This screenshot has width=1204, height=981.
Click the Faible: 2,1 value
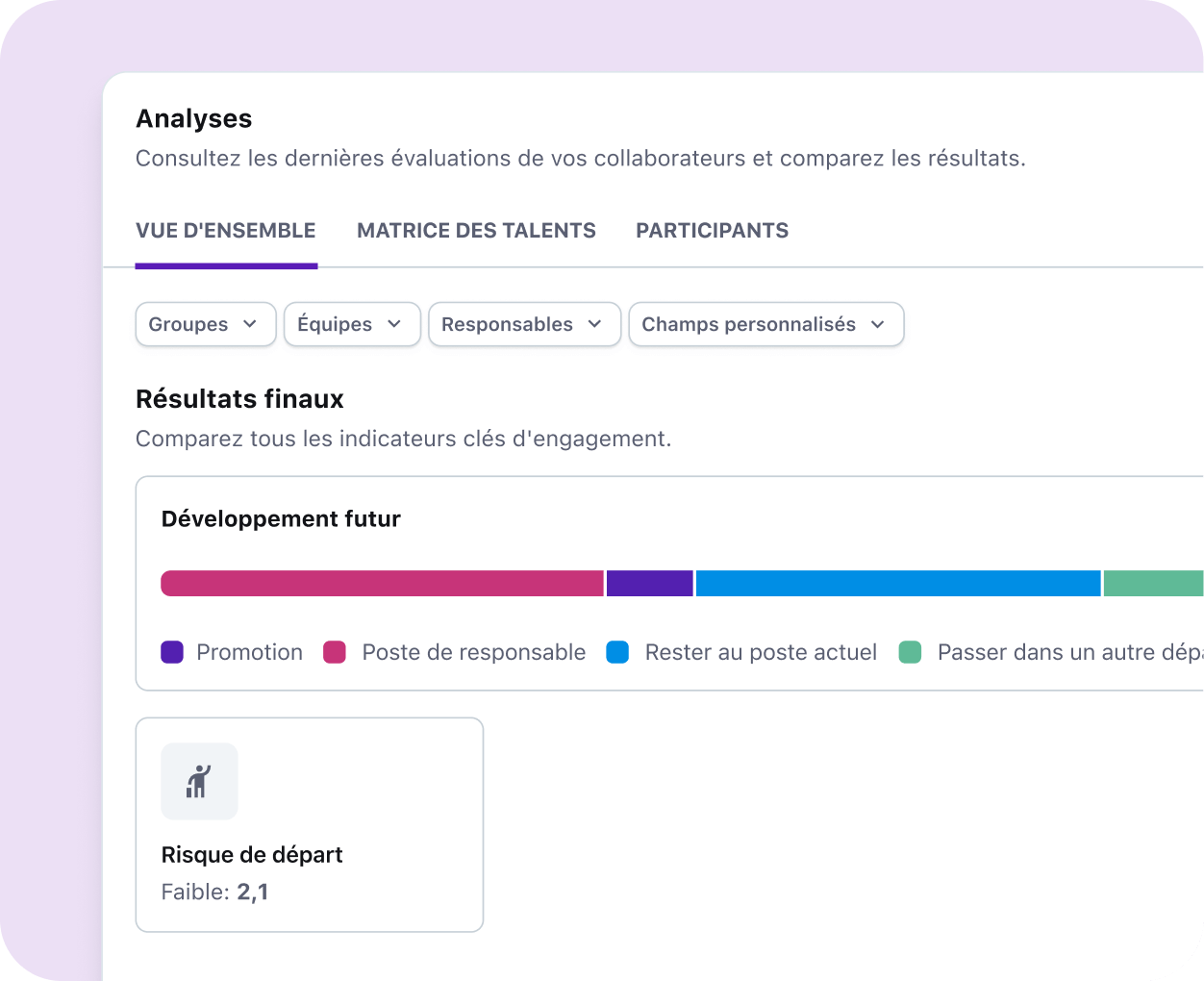(x=214, y=893)
